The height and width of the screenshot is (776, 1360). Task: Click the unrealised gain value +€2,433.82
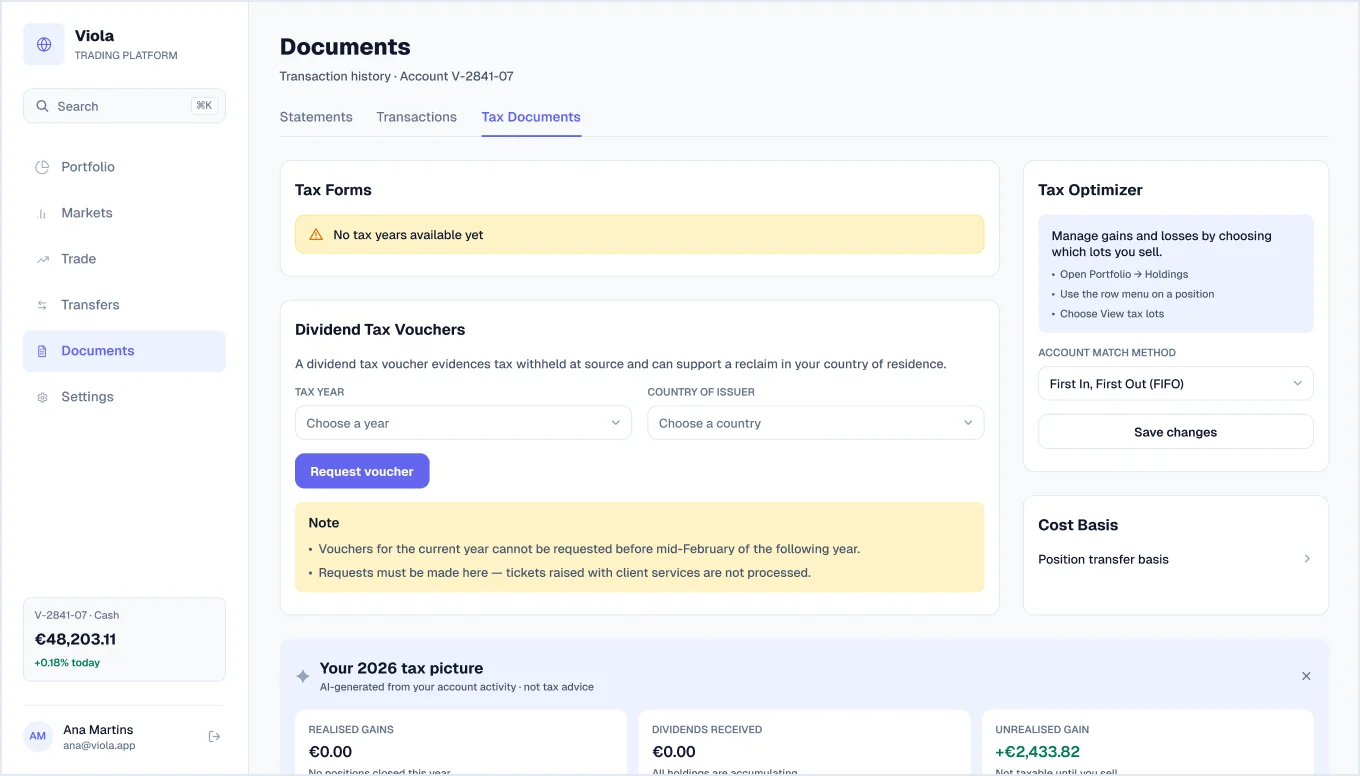(x=1037, y=752)
